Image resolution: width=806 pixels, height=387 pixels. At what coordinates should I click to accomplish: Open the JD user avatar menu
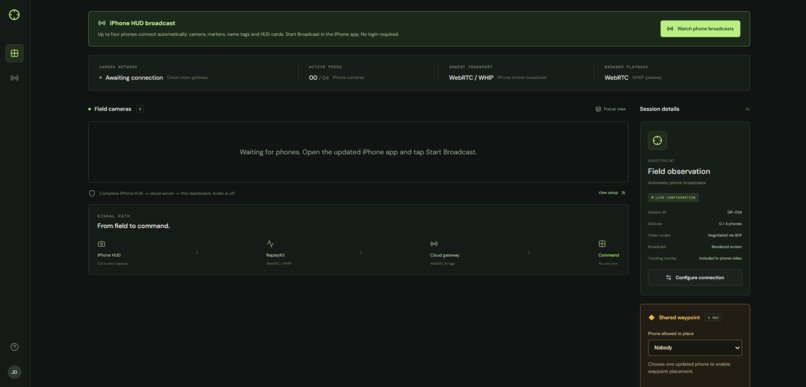click(14, 372)
